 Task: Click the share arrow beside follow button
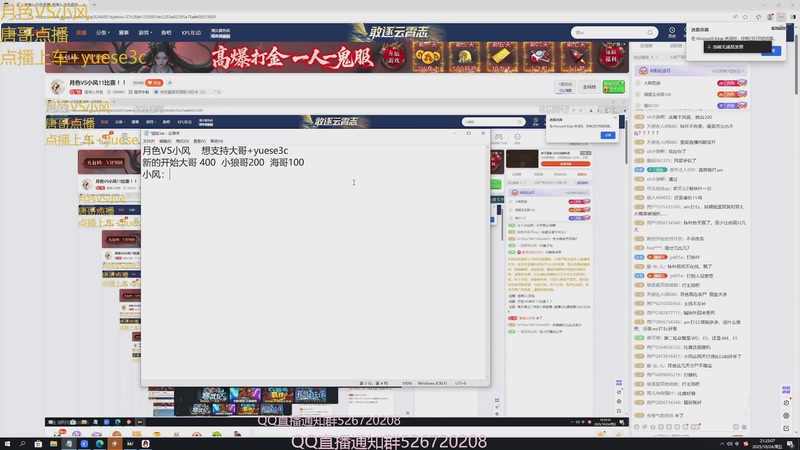(169, 83)
